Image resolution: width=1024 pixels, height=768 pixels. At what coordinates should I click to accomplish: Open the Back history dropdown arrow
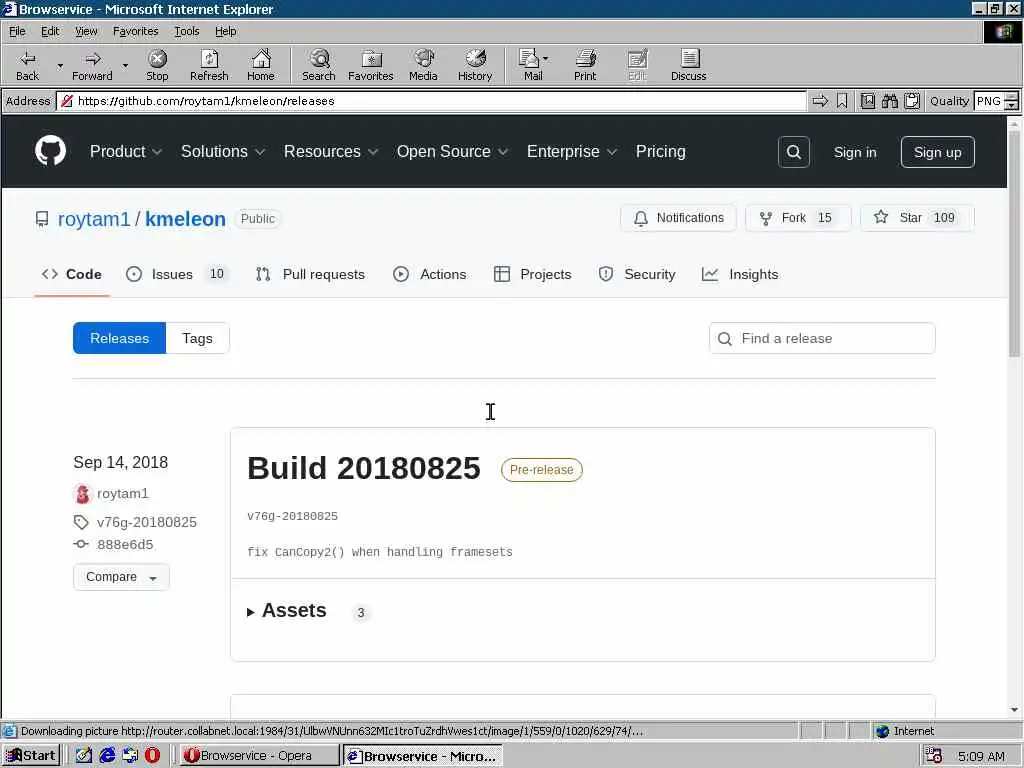tap(60, 65)
